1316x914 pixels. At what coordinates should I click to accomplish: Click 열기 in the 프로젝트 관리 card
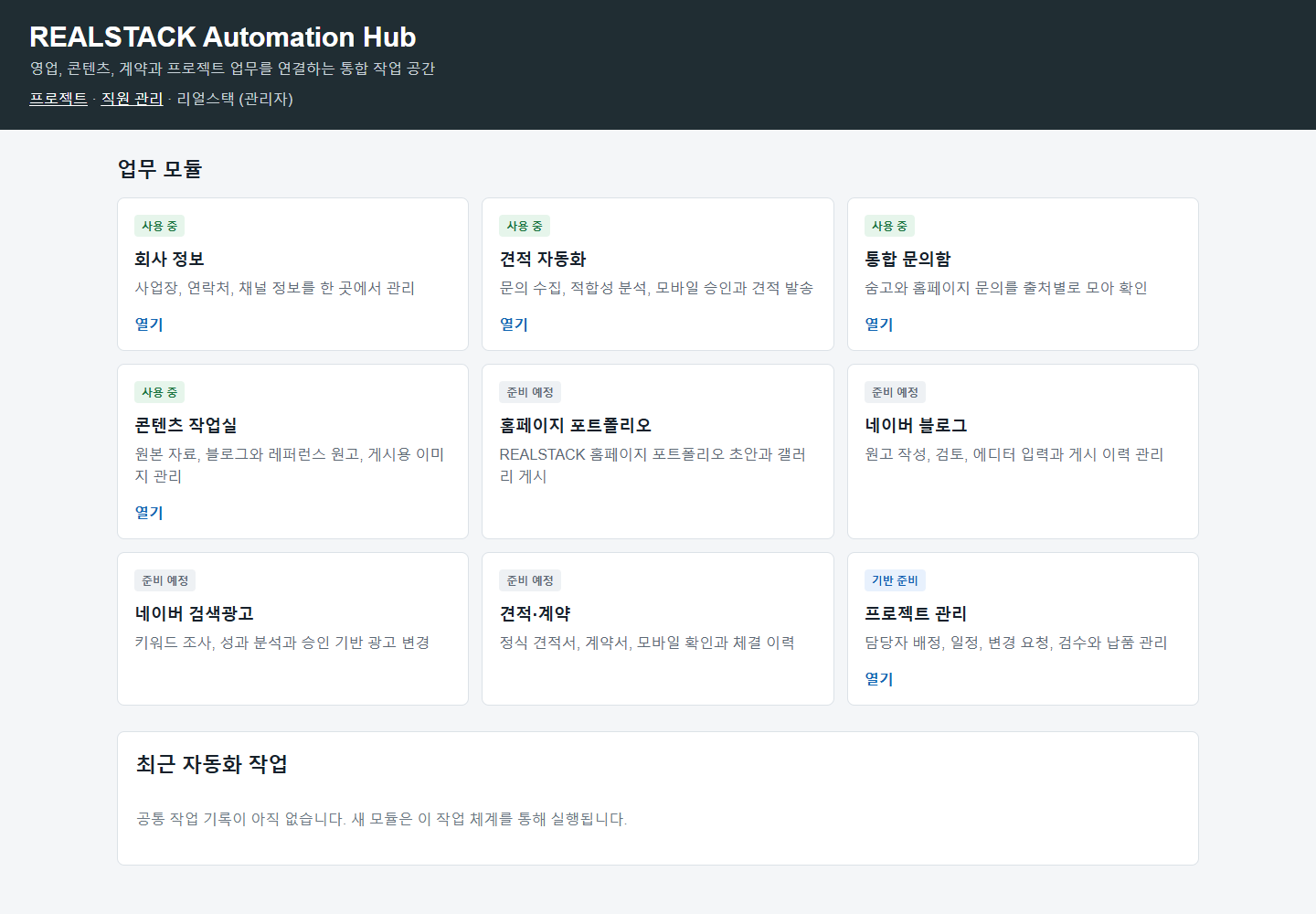pos(879,679)
